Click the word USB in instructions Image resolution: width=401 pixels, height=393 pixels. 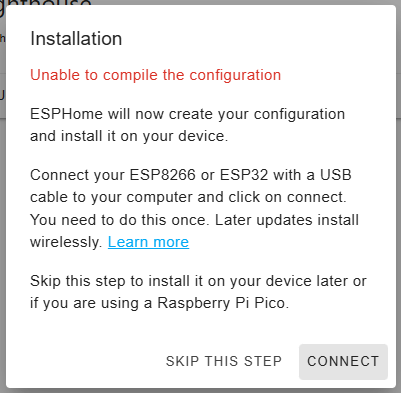click(x=336, y=175)
